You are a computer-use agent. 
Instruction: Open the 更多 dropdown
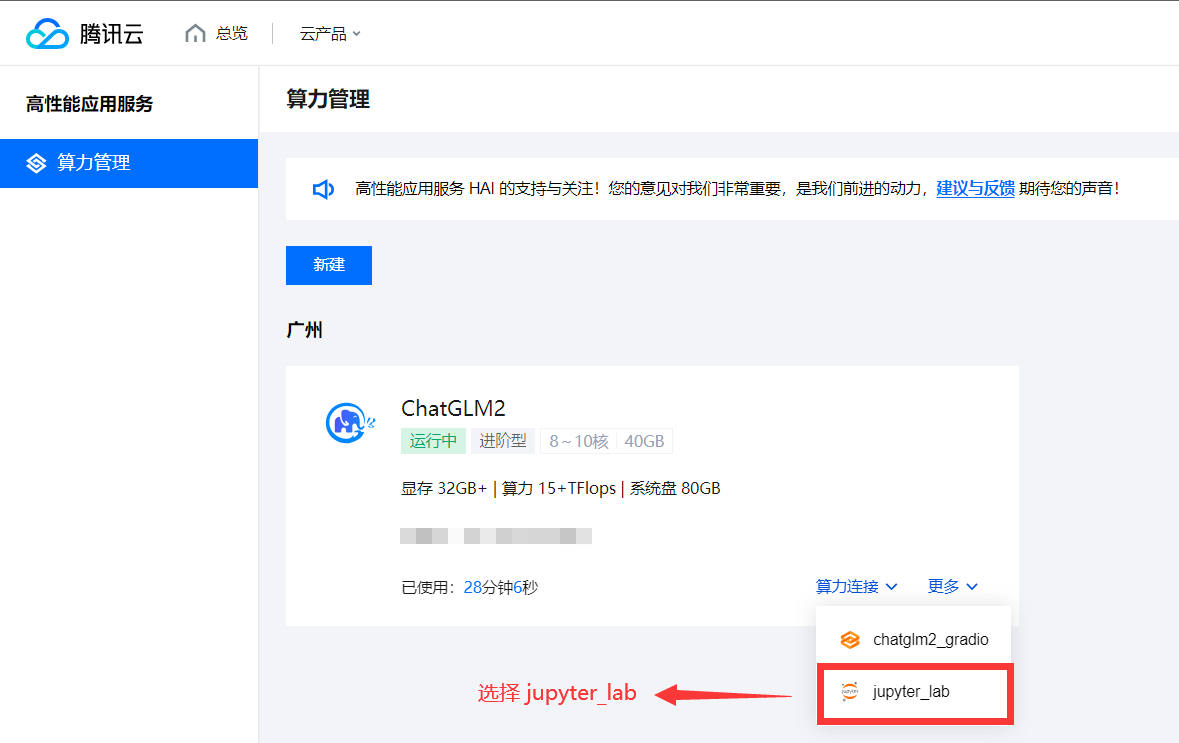pos(953,587)
